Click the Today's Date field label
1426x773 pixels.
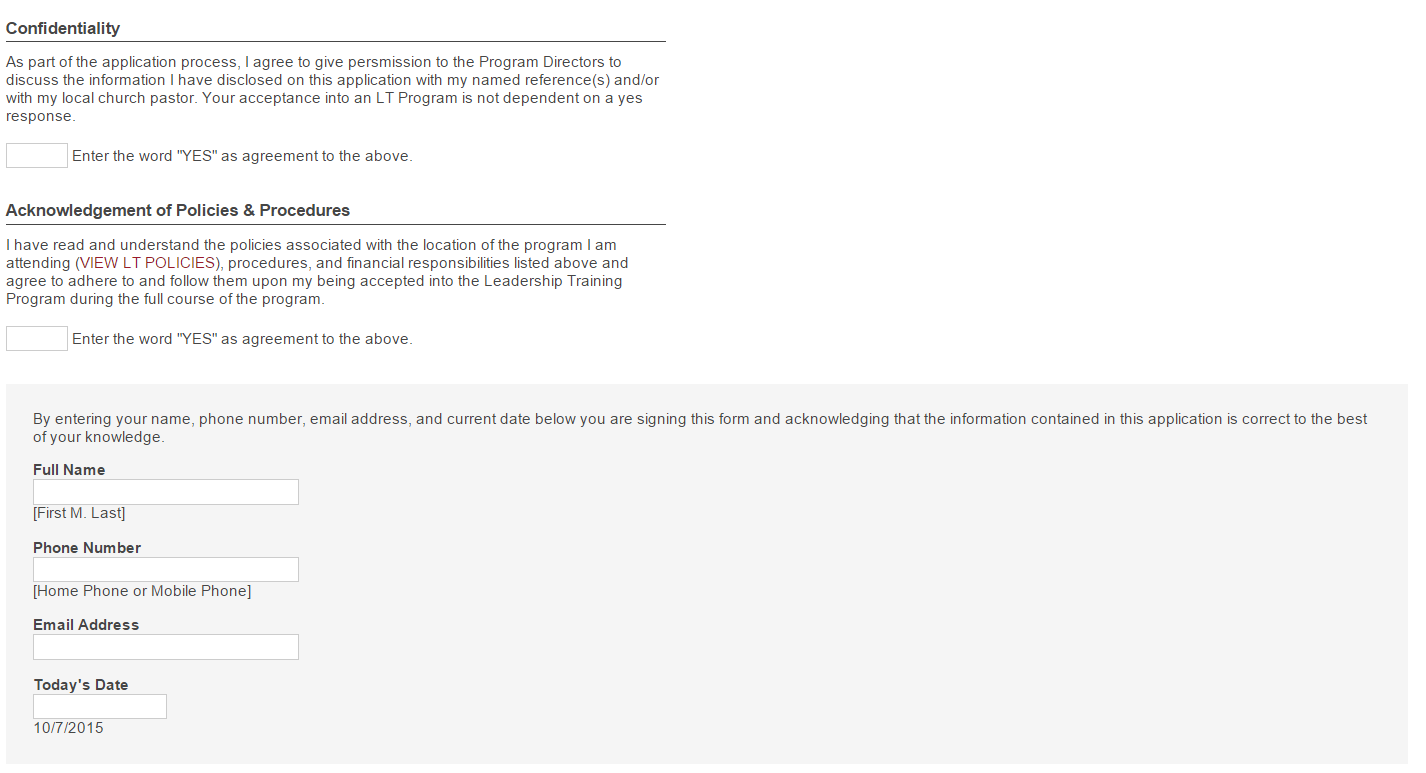coord(81,685)
